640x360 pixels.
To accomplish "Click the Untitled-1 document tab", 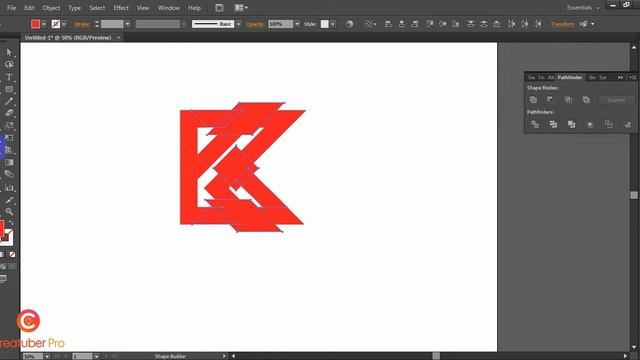I will [68, 38].
